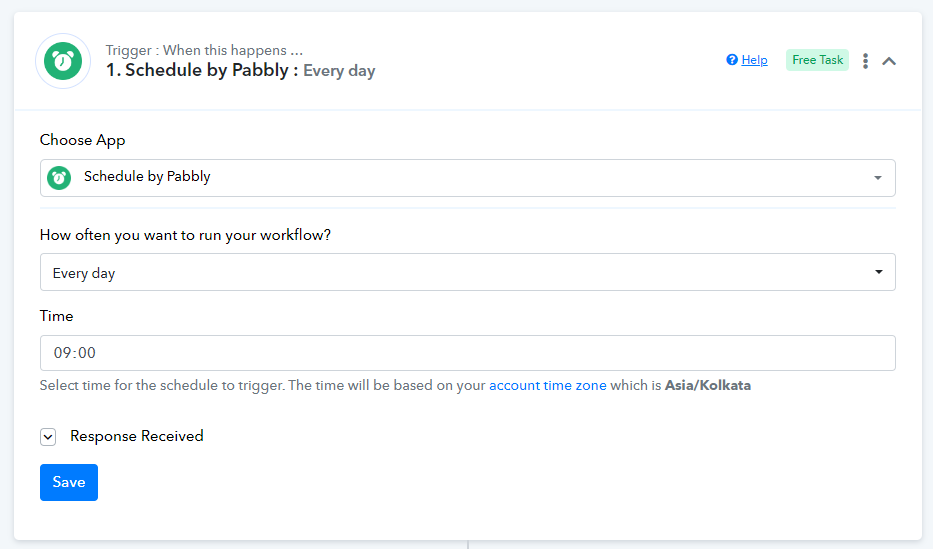Image resolution: width=933 pixels, height=549 pixels.
Task: Open the three-dot options menu
Action: click(x=865, y=61)
